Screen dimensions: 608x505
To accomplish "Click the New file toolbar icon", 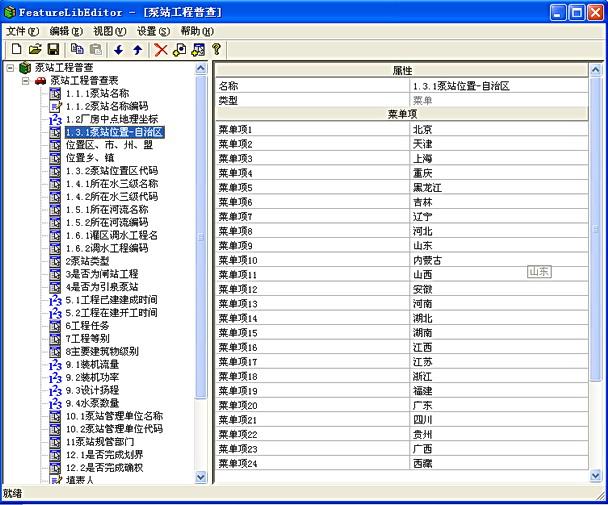I will pos(16,49).
